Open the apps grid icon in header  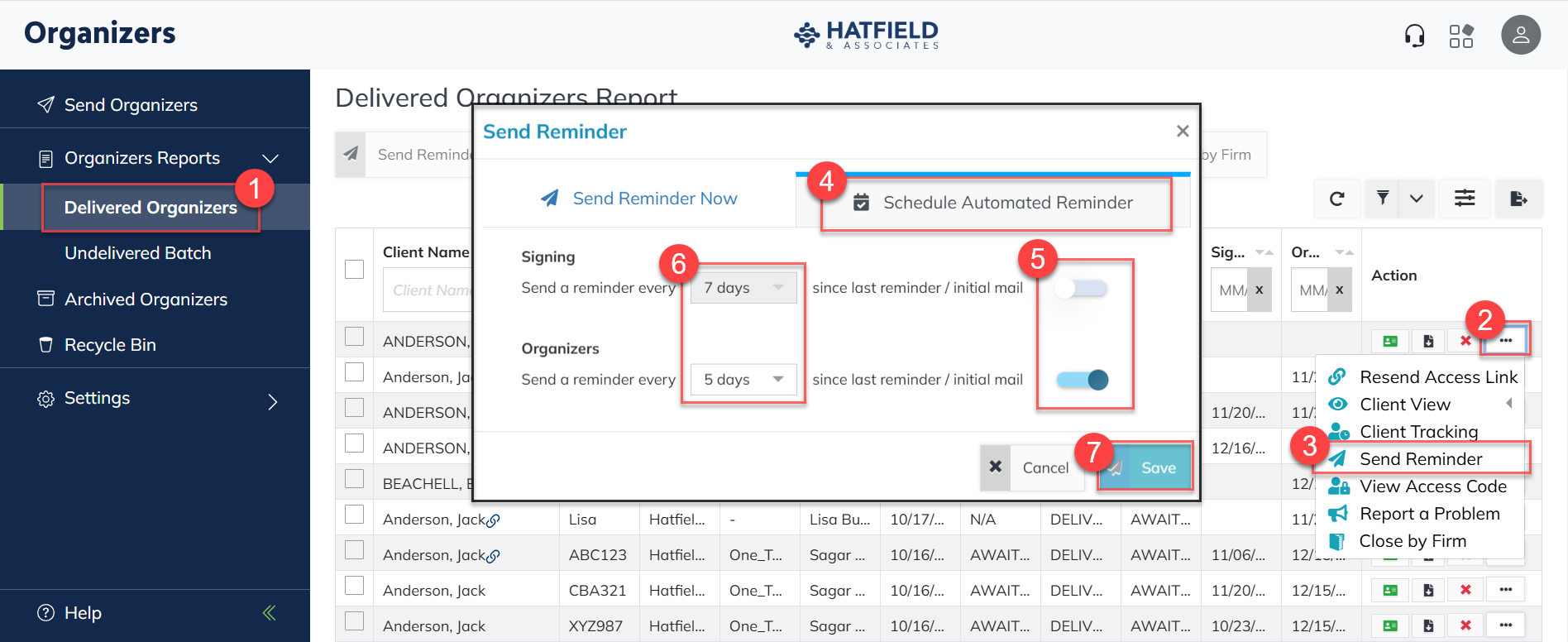(1461, 36)
